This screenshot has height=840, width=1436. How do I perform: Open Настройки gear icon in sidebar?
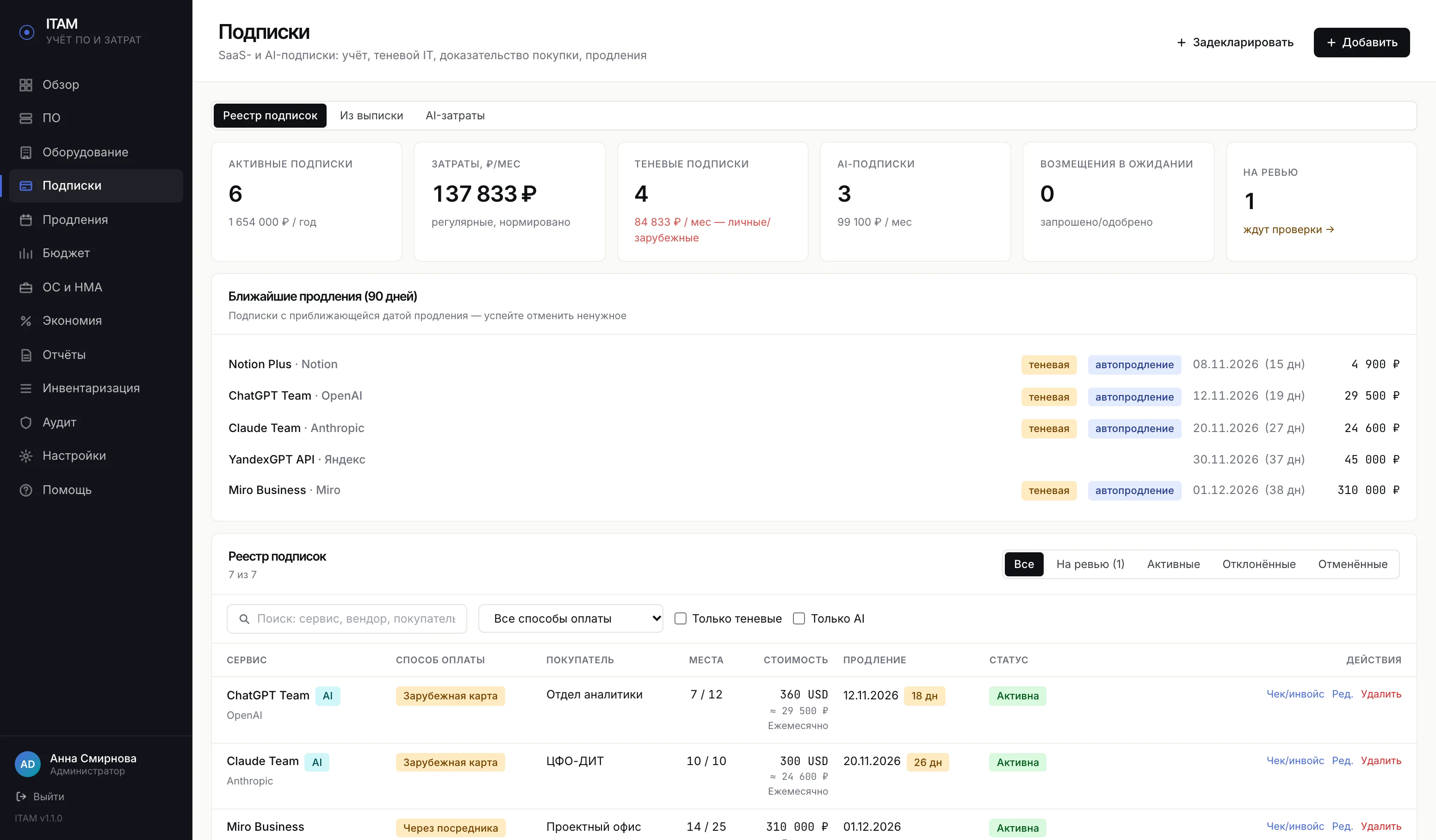click(25, 456)
